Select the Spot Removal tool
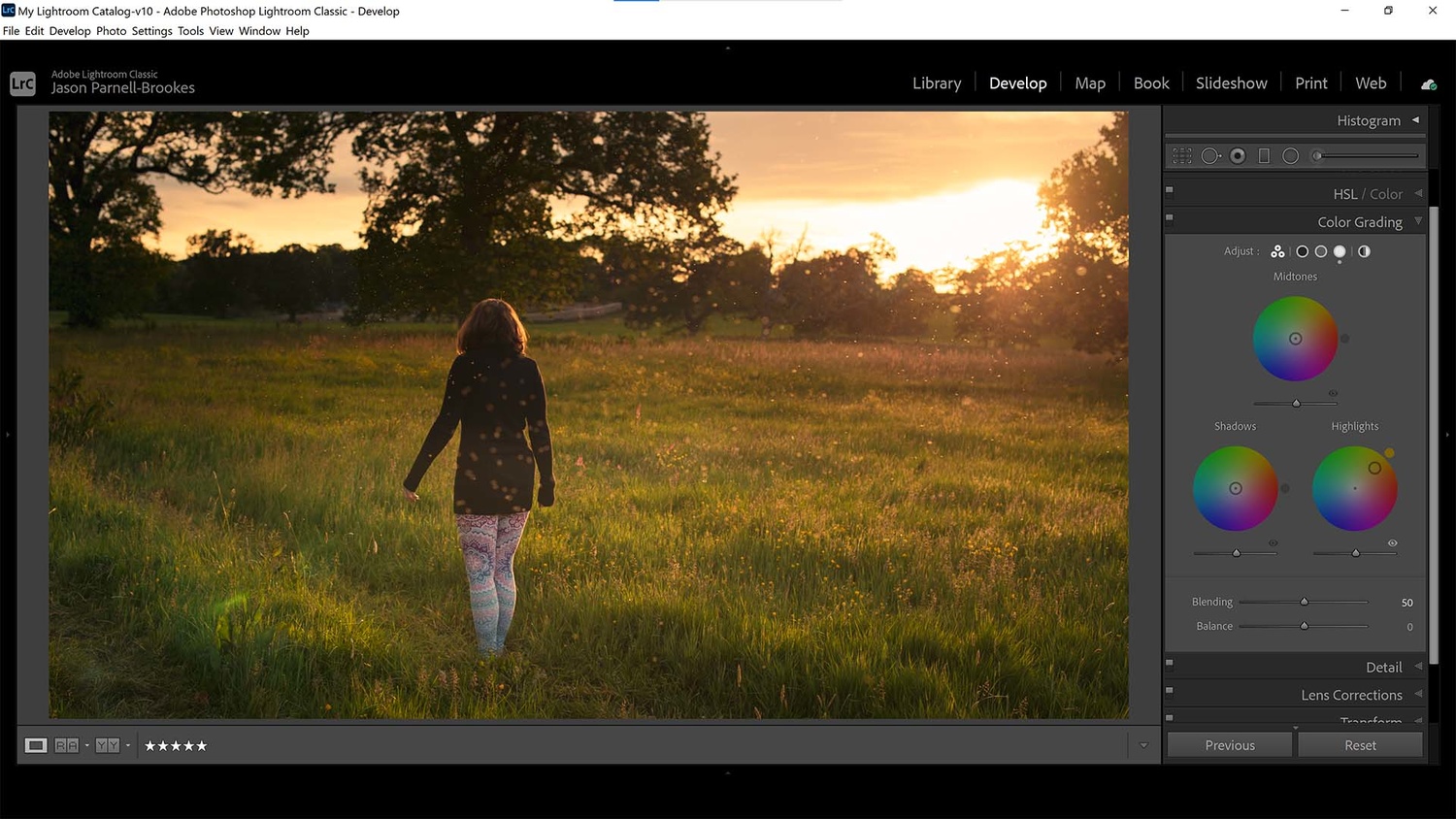This screenshot has height=819, width=1456. [1210, 155]
